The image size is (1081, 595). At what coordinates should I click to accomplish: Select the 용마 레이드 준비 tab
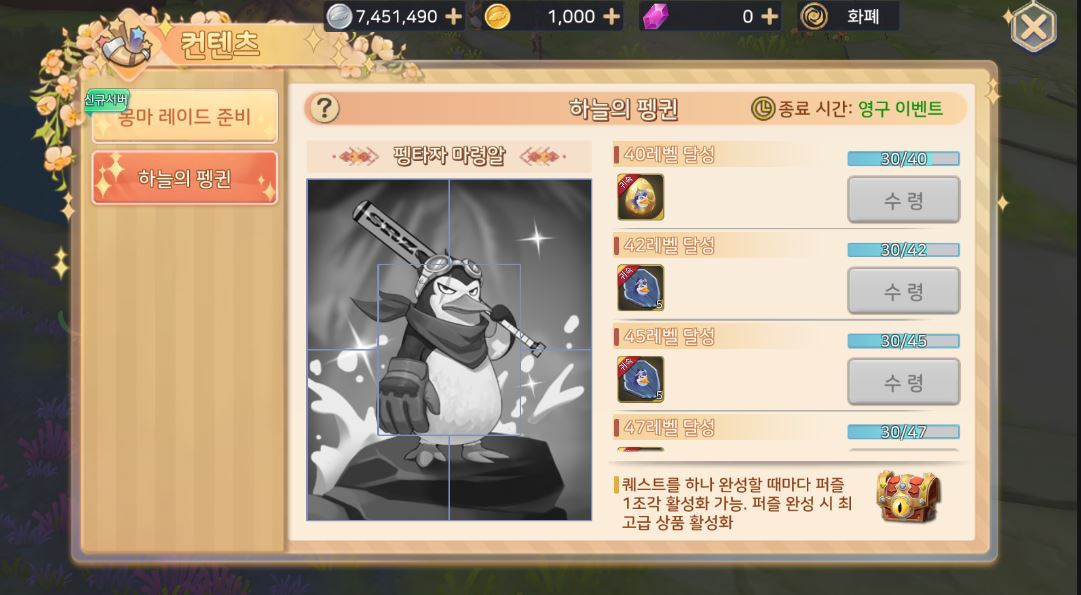tap(185, 117)
